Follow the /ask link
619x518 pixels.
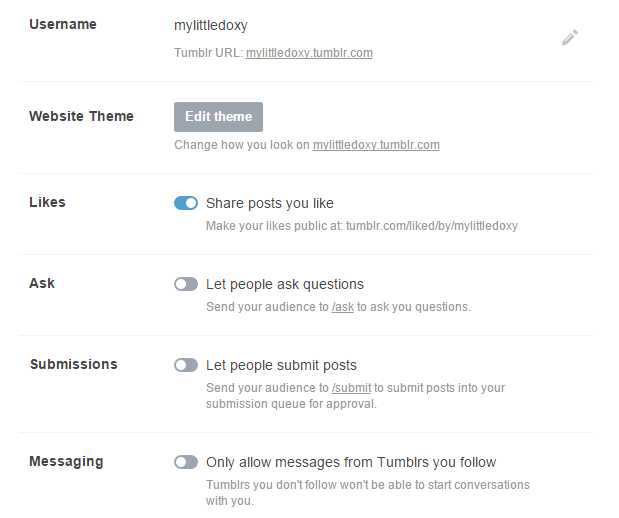click(x=343, y=307)
